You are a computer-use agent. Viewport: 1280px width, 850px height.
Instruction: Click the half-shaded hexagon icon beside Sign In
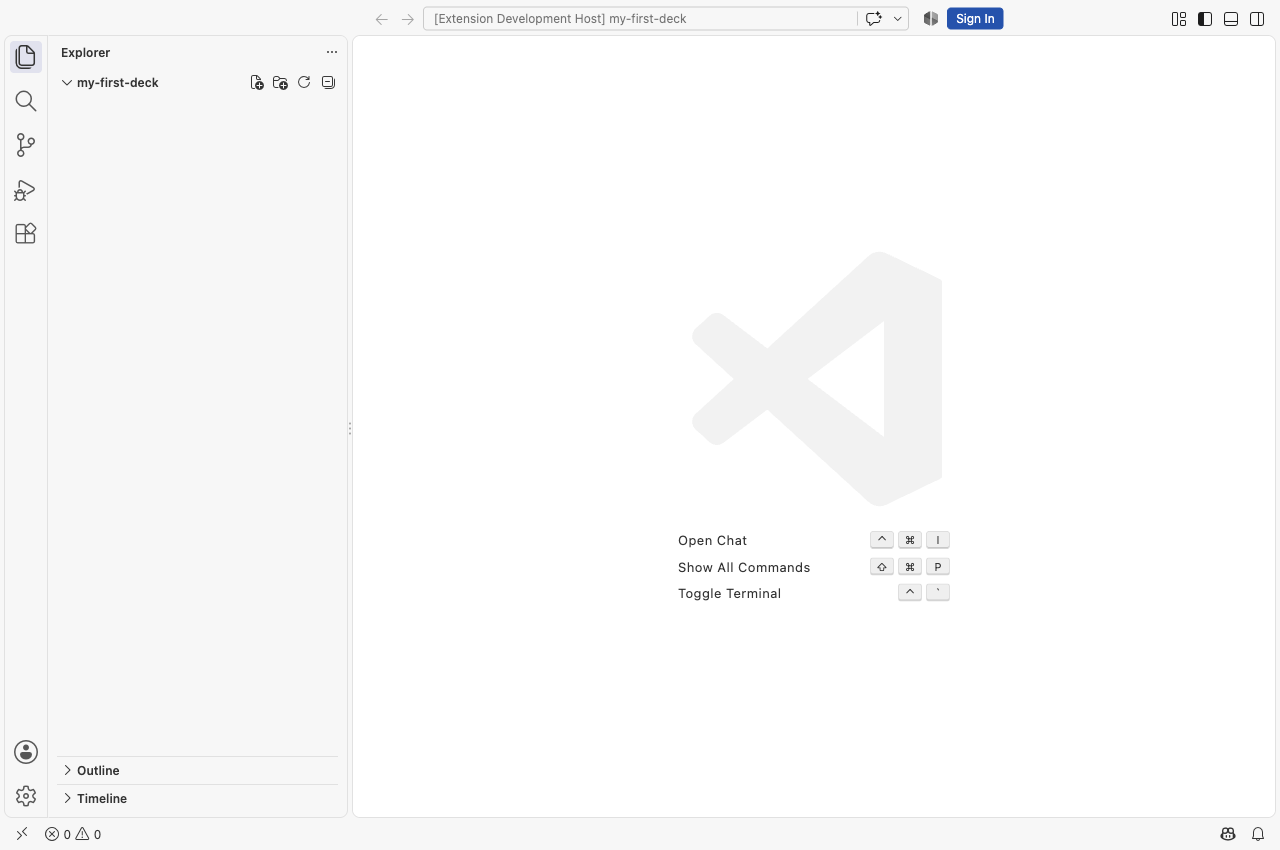coord(931,19)
